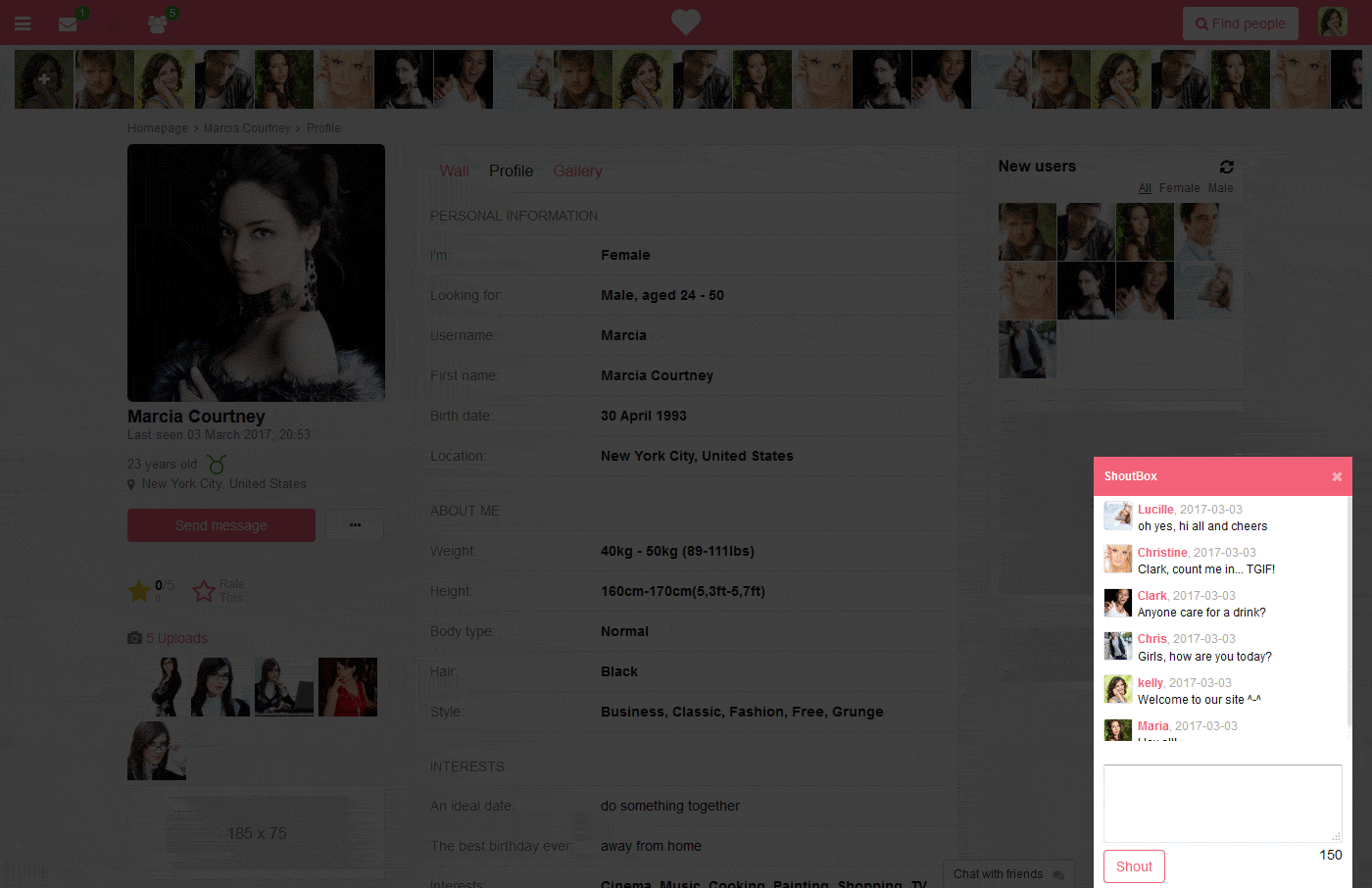This screenshot has width=1372, height=888.
Task: Switch to the Wall tab
Action: point(455,171)
